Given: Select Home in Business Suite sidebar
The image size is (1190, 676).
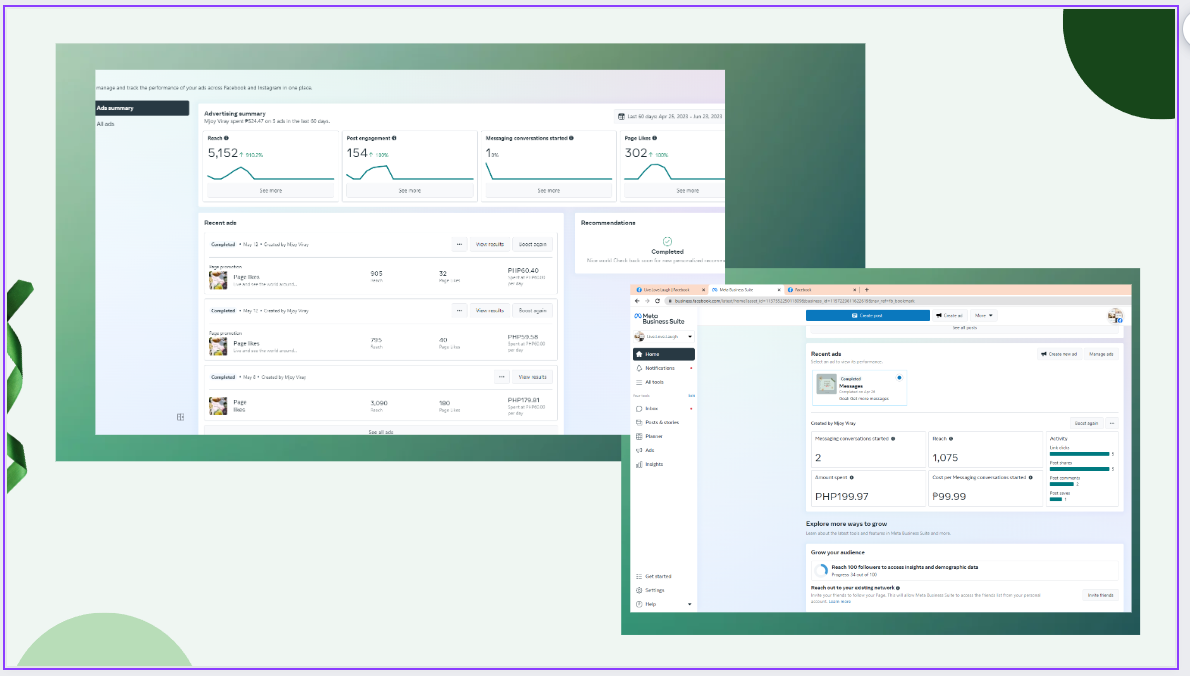Looking at the screenshot, I should (663, 354).
